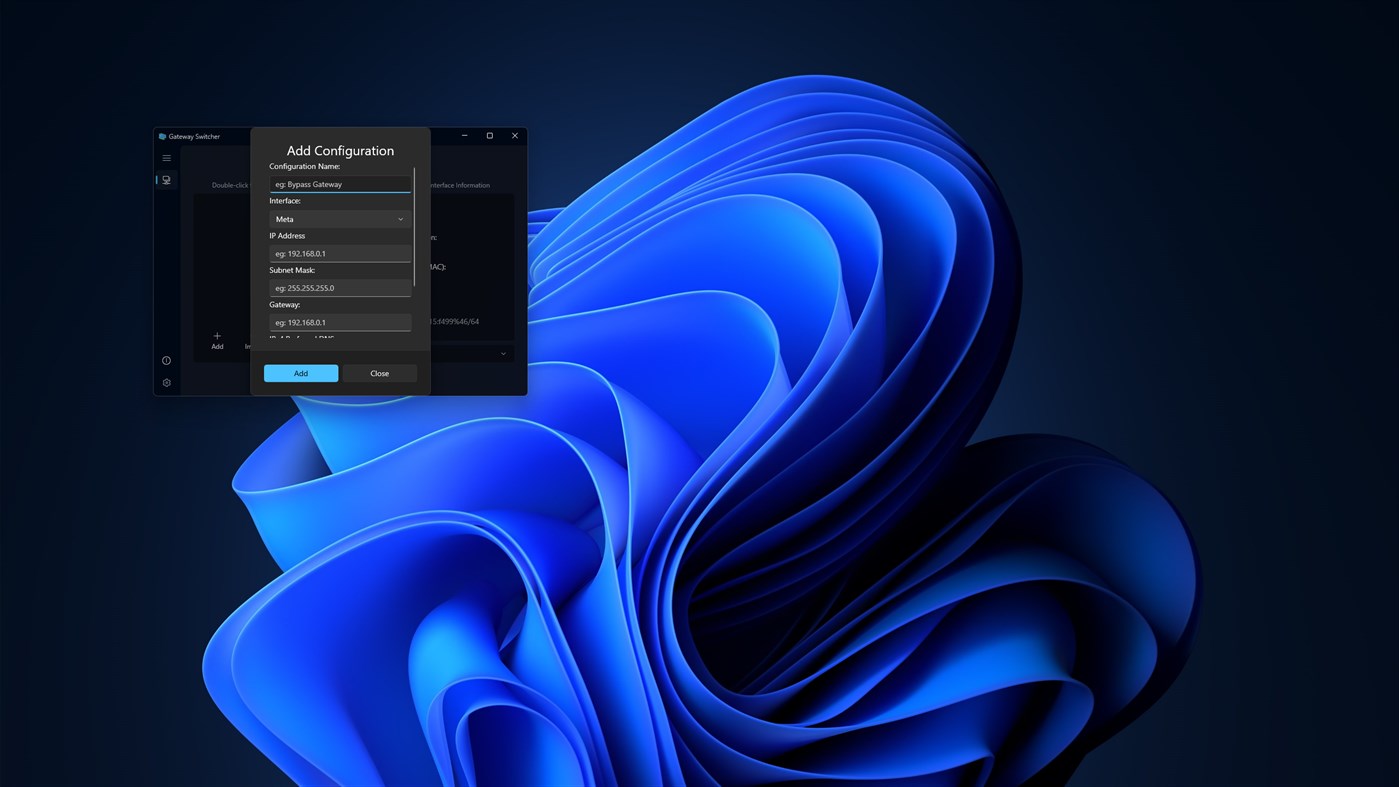Screen dimensions: 1399x787
Task: Minimize the Gateway Switcher window
Action: 463,135
